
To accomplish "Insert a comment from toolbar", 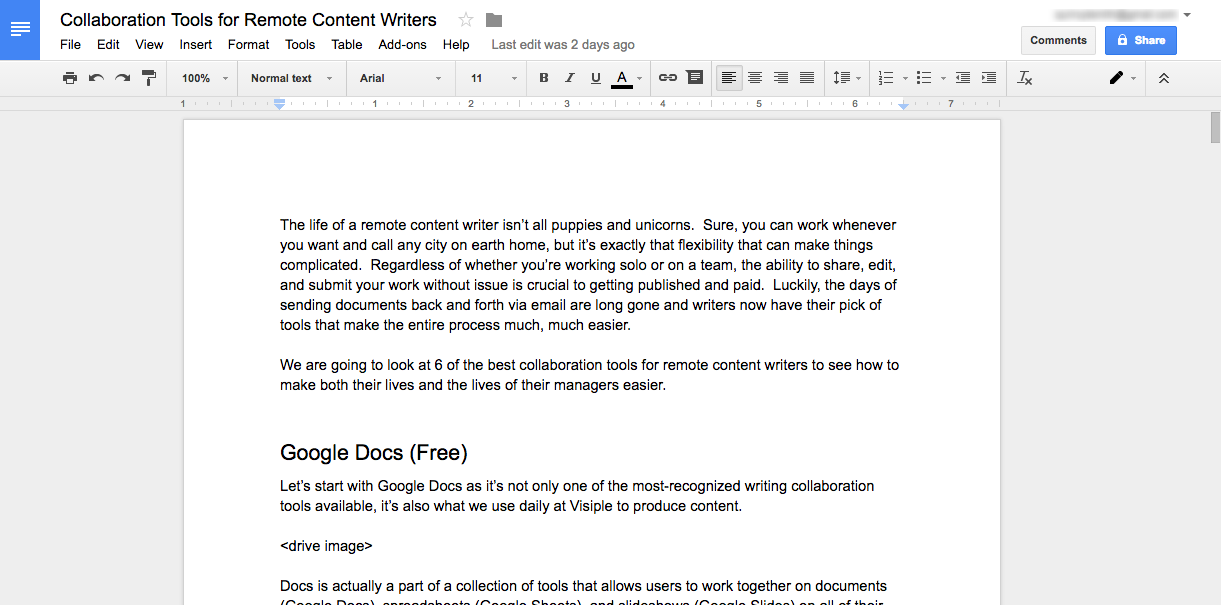I will pyautogui.click(x=694, y=78).
